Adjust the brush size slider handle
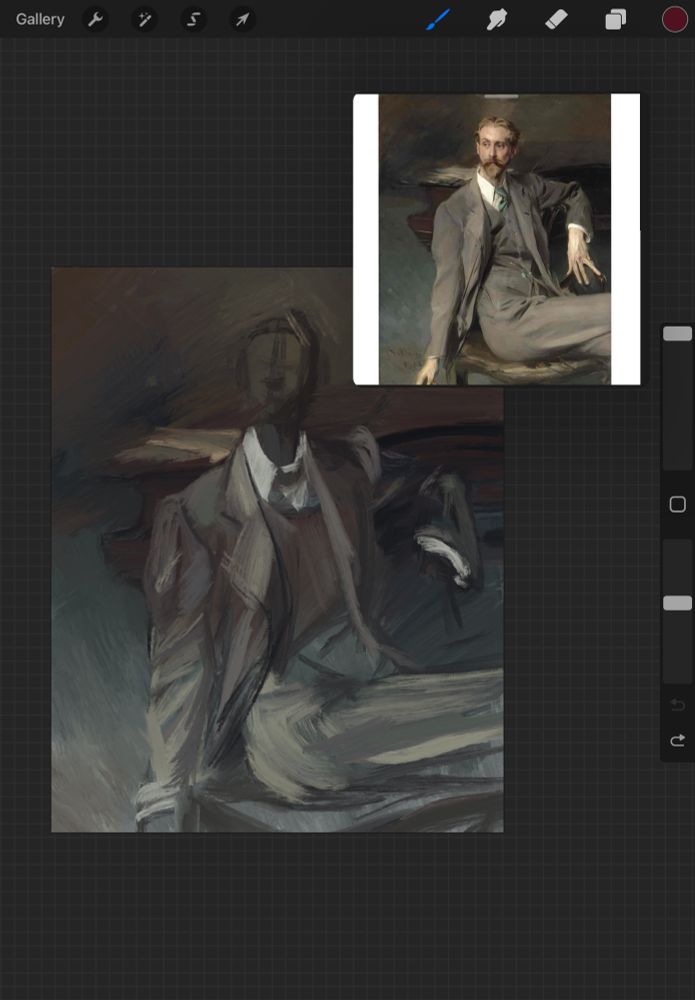This screenshot has height=1000, width=695. tap(677, 334)
